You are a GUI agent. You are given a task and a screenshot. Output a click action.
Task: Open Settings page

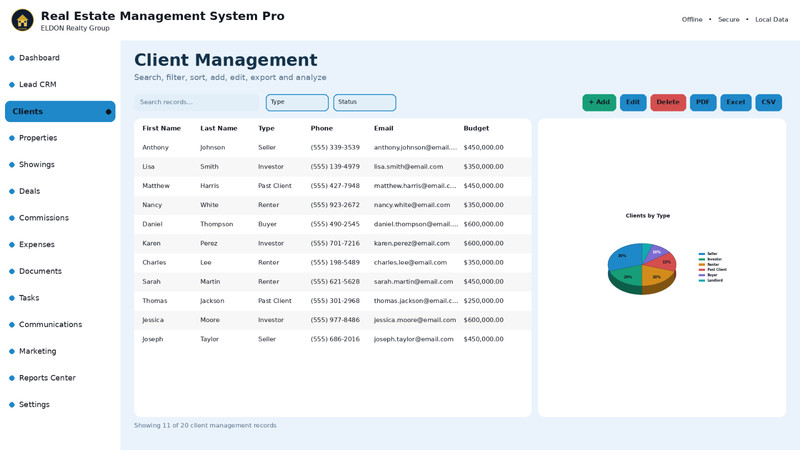[x=34, y=404]
